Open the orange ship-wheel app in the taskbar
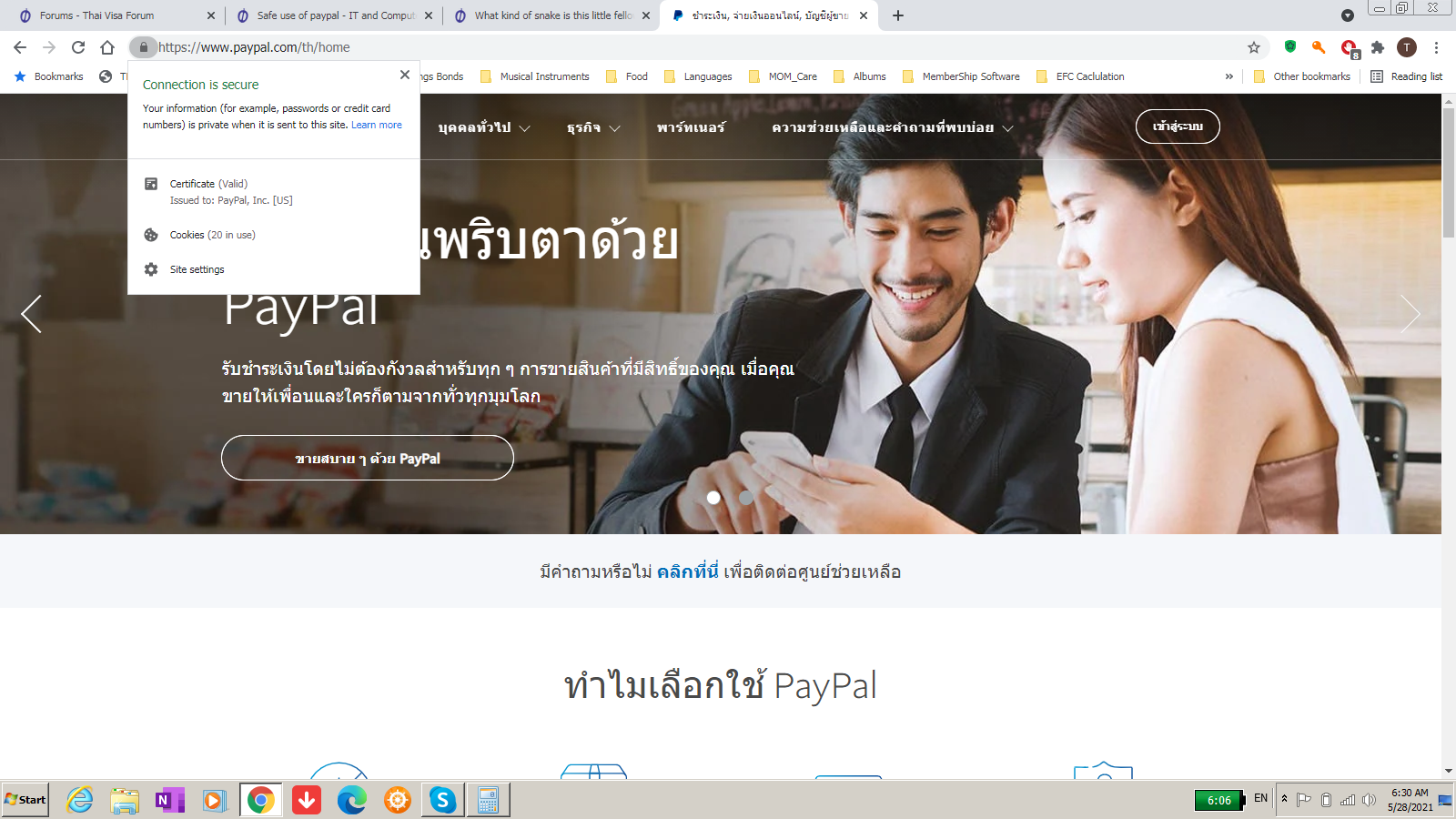This screenshot has height=819, width=1456. coord(398,800)
